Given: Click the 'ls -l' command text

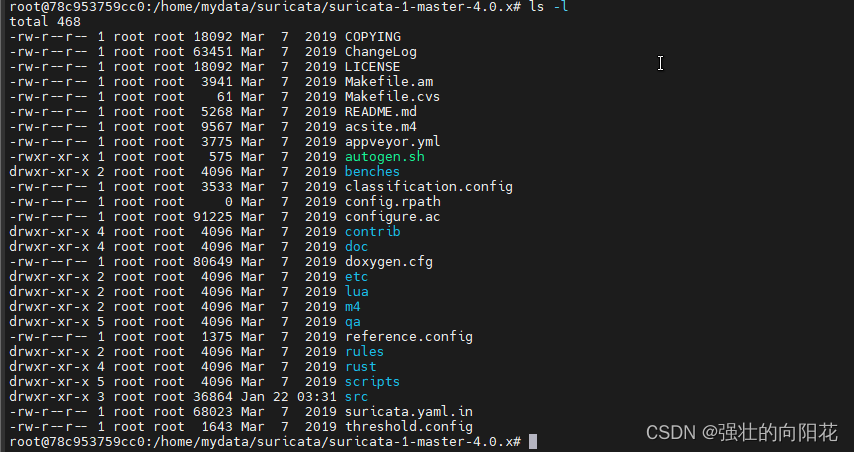Looking at the screenshot, I should pyautogui.click(x=549, y=7).
